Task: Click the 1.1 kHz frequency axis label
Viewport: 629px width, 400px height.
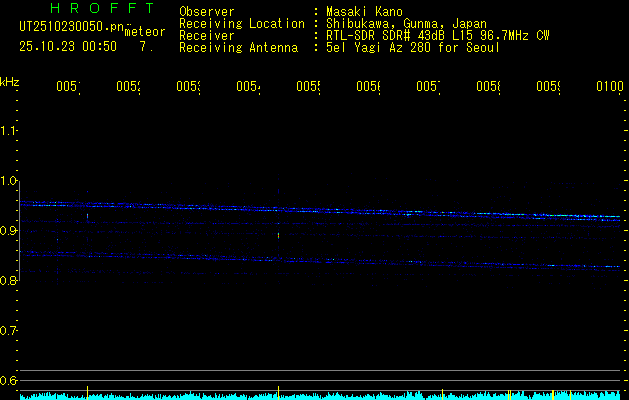Action: (x=8, y=131)
